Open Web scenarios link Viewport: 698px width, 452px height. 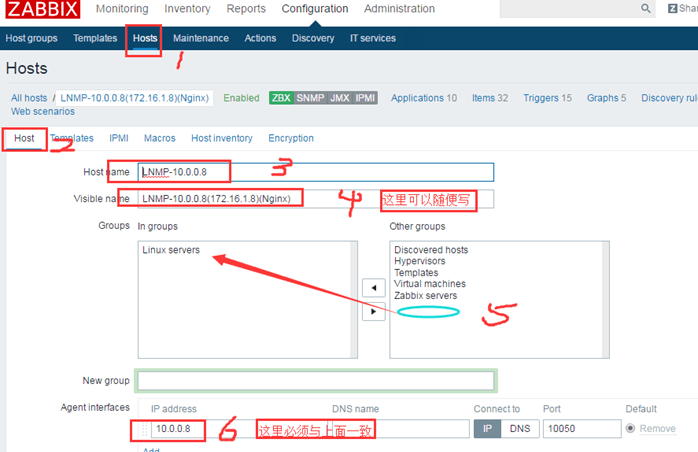43,111
